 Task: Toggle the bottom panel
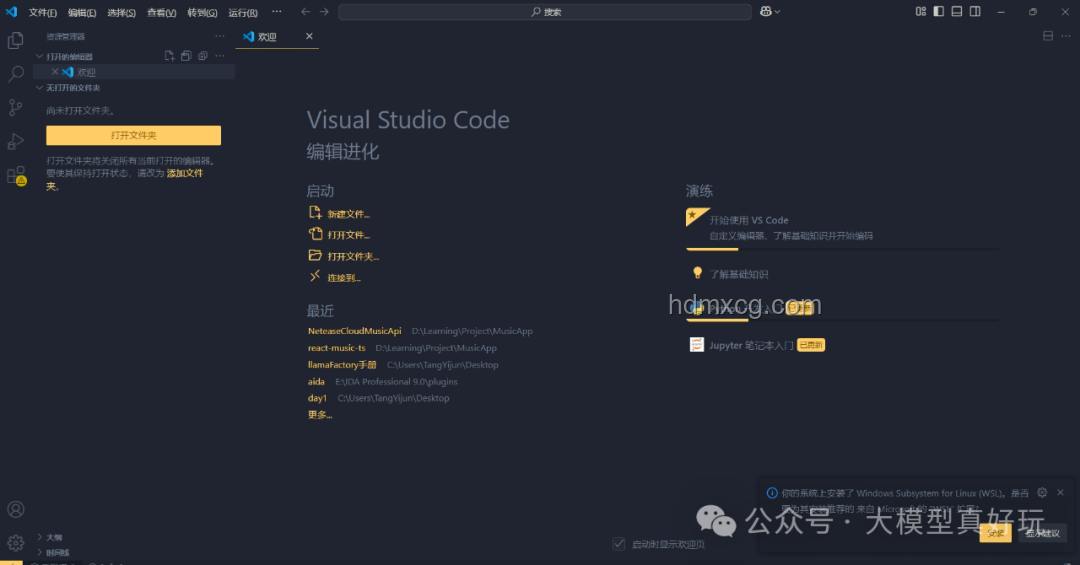[957, 12]
